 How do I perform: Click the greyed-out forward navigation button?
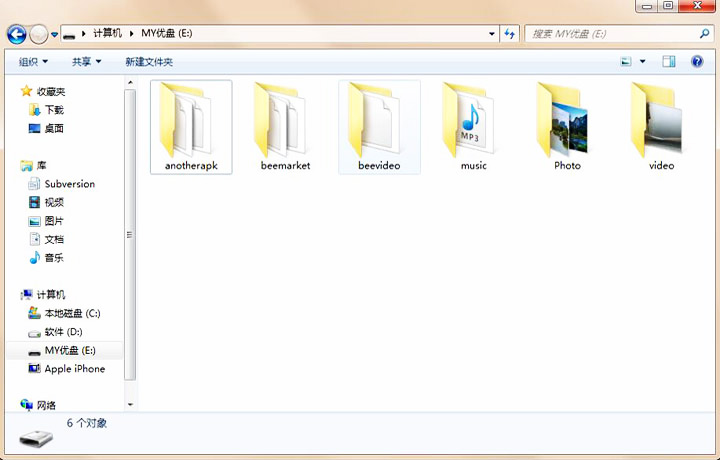39,34
